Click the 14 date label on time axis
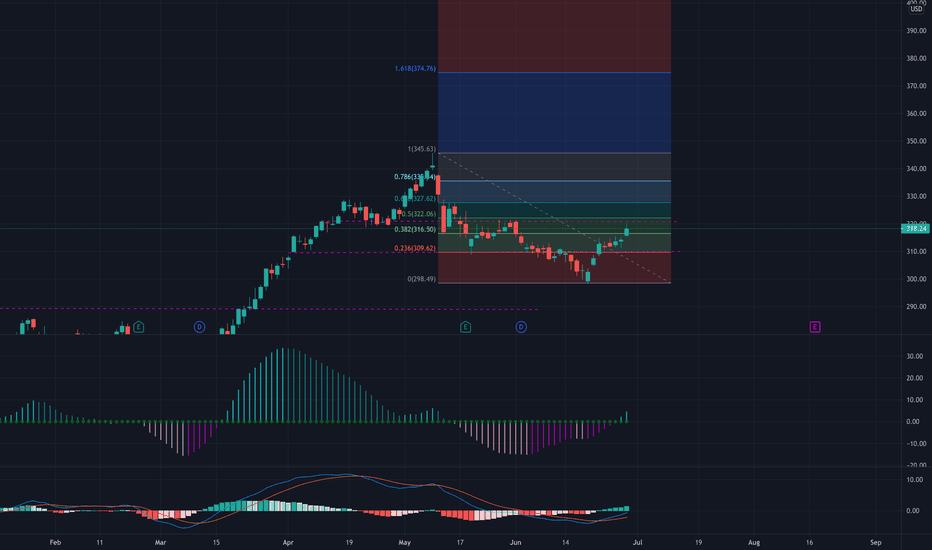 point(566,542)
